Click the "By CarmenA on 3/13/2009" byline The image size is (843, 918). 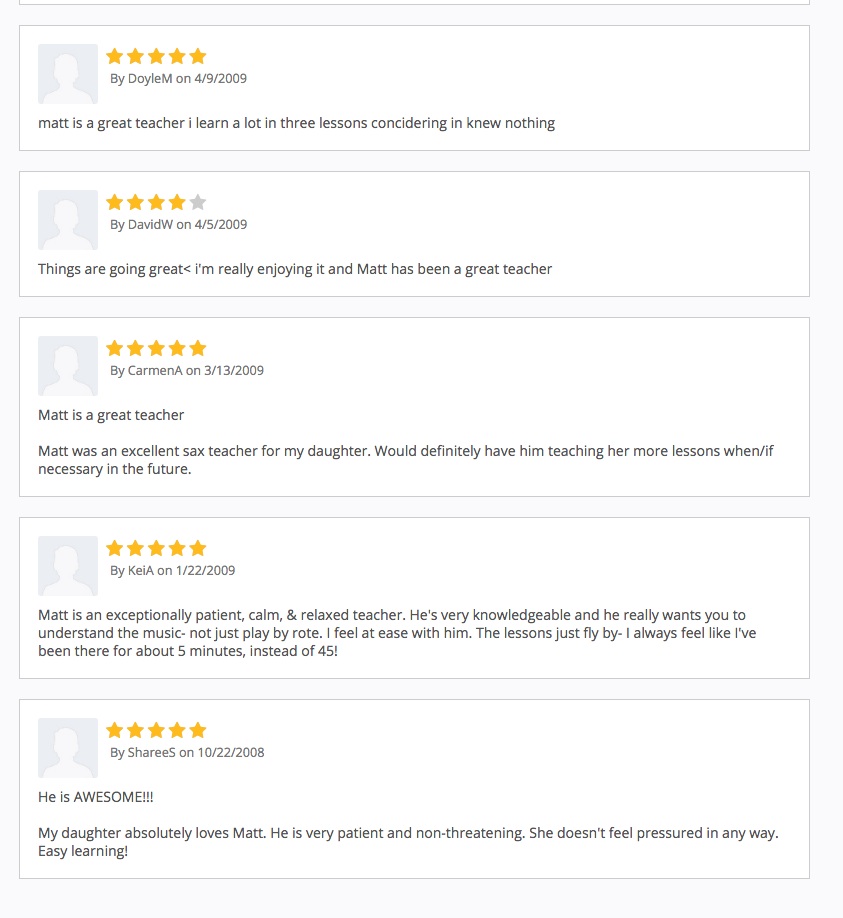click(x=186, y=371)
